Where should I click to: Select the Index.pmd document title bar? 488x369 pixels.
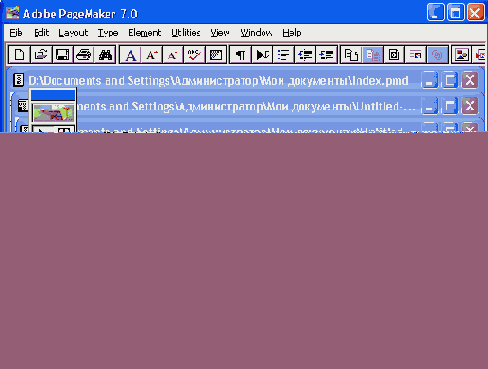pyautogui.click(x=218, y=80)
